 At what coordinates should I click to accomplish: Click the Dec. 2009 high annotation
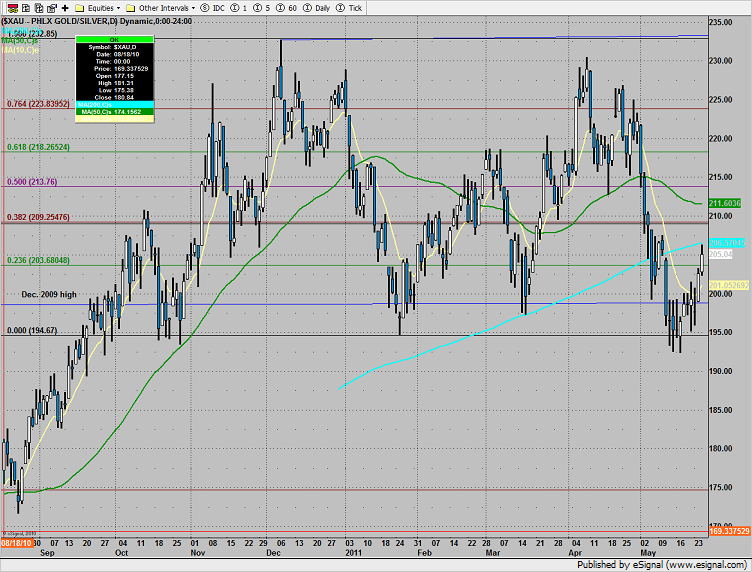click(x=49, y=294)
